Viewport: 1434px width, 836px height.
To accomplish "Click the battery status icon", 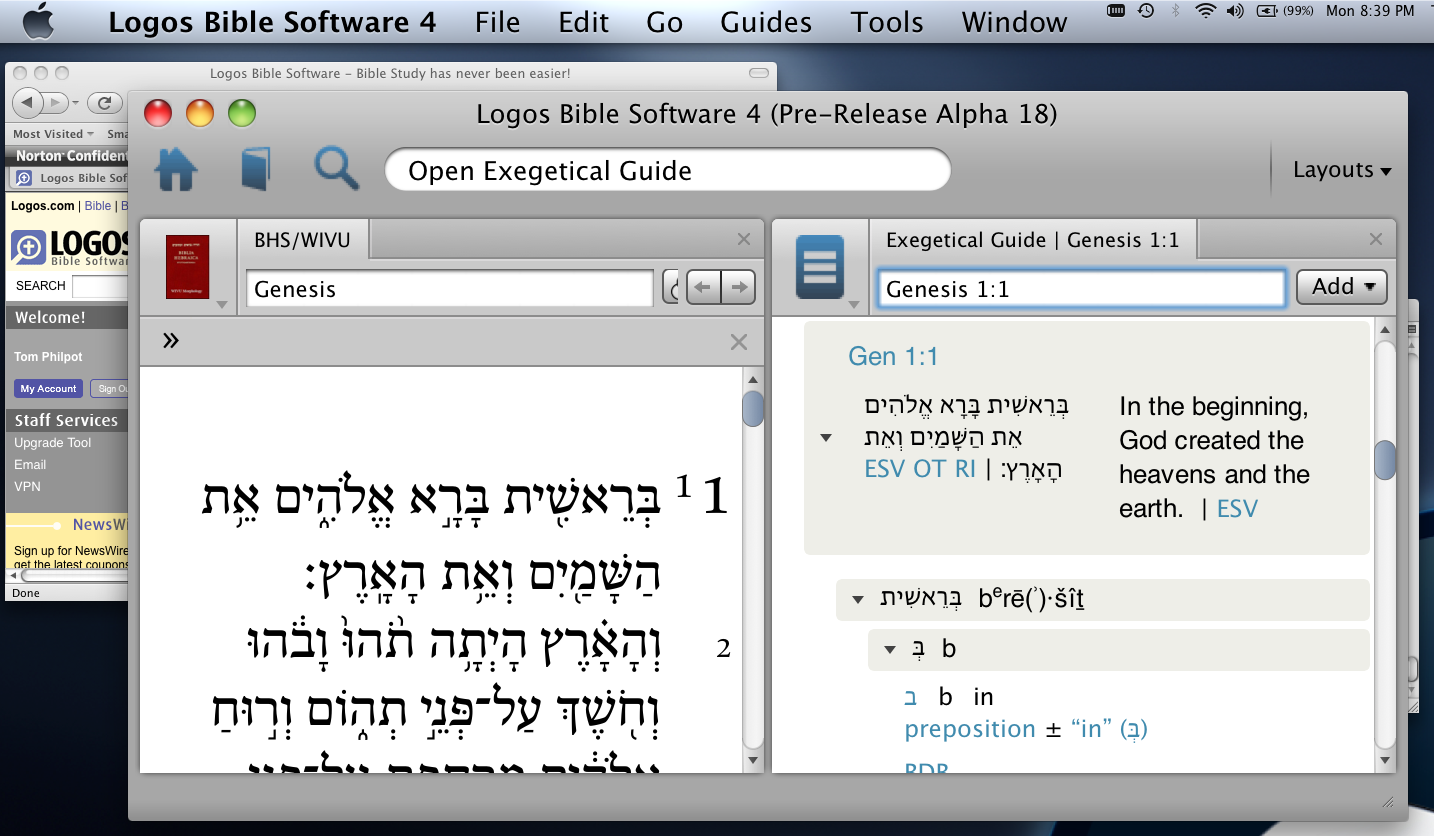I will coord(1267,11).
